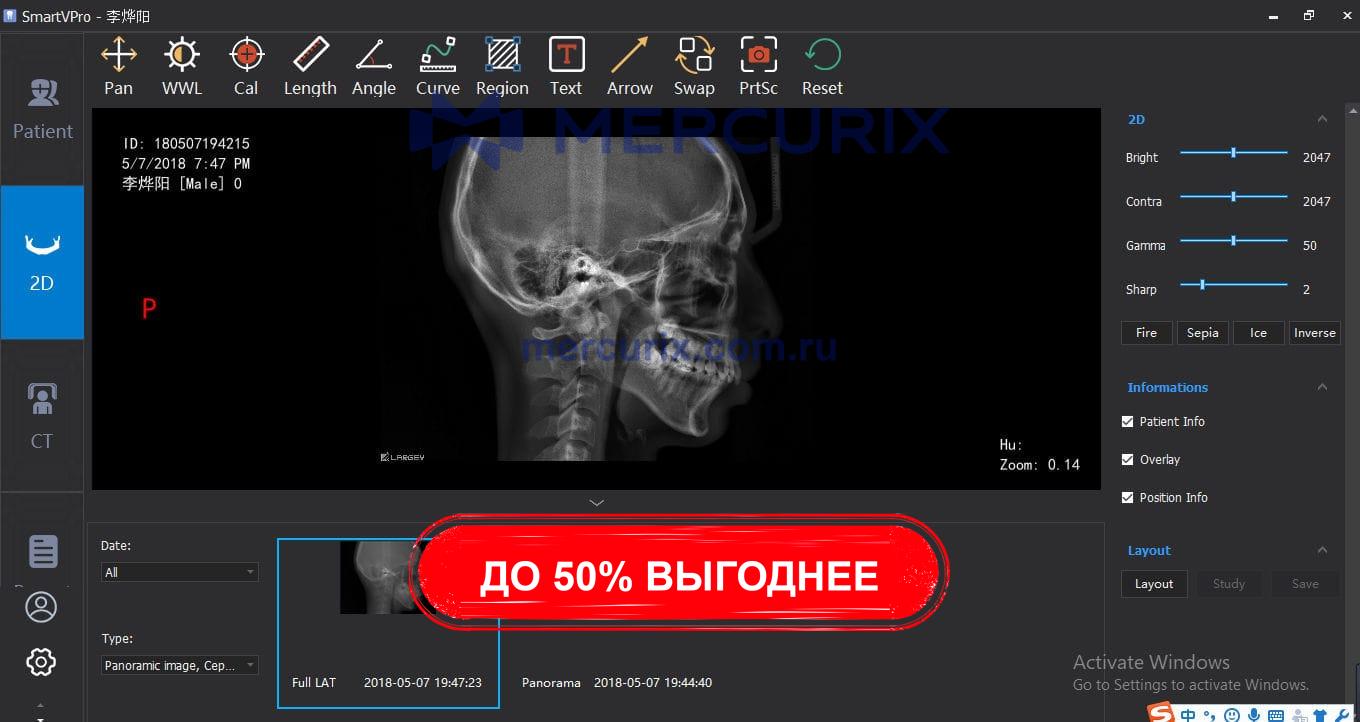1360x722 pixels.
Task: Toggle Chinese input mode 中 icon
Action: [1188, 715]
